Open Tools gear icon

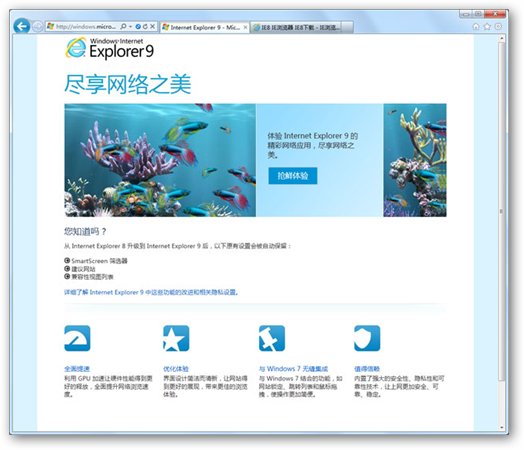click(498, 26)
